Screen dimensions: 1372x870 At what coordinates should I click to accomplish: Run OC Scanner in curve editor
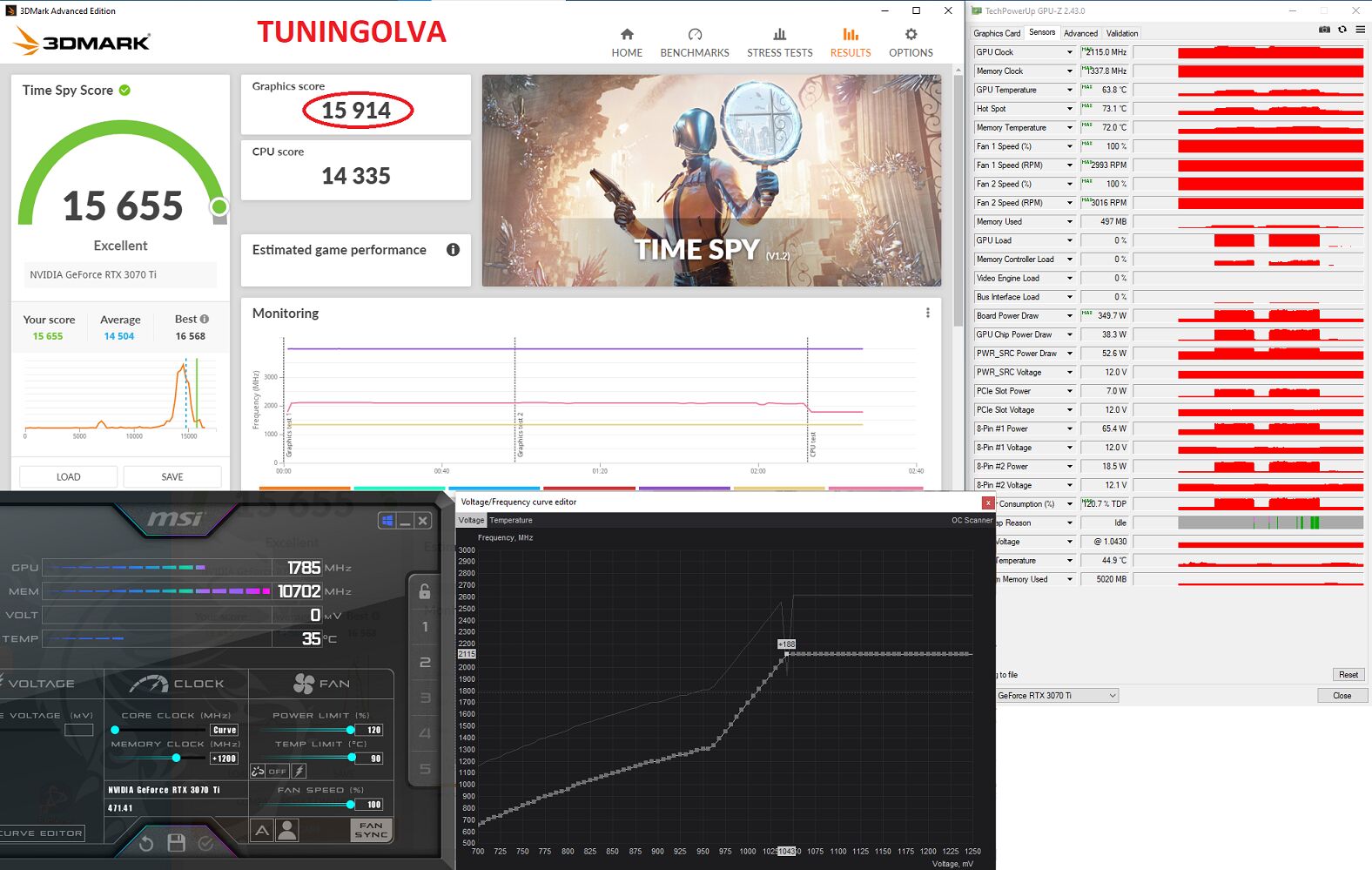(x=972, y=520)
